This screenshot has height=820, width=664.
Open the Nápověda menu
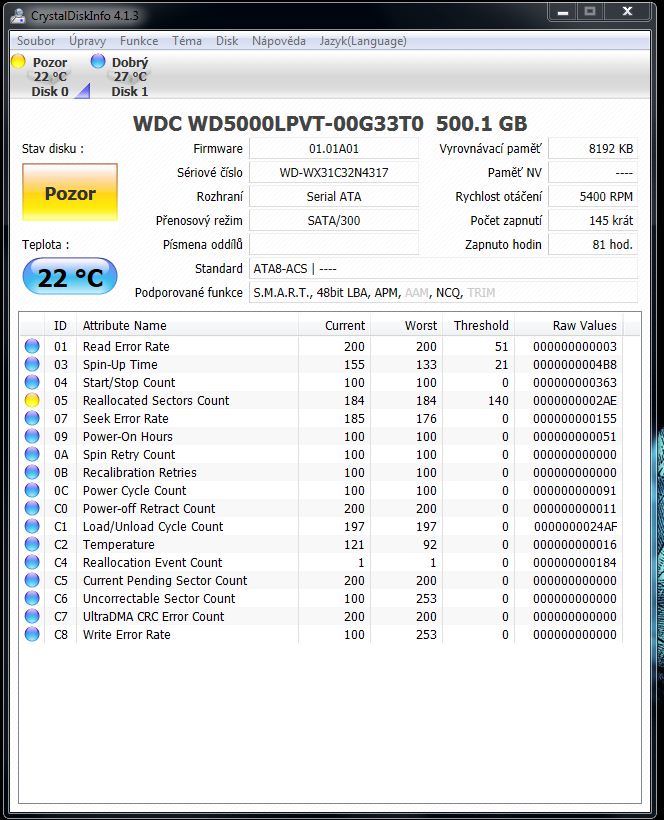click(x=279, y=41)
